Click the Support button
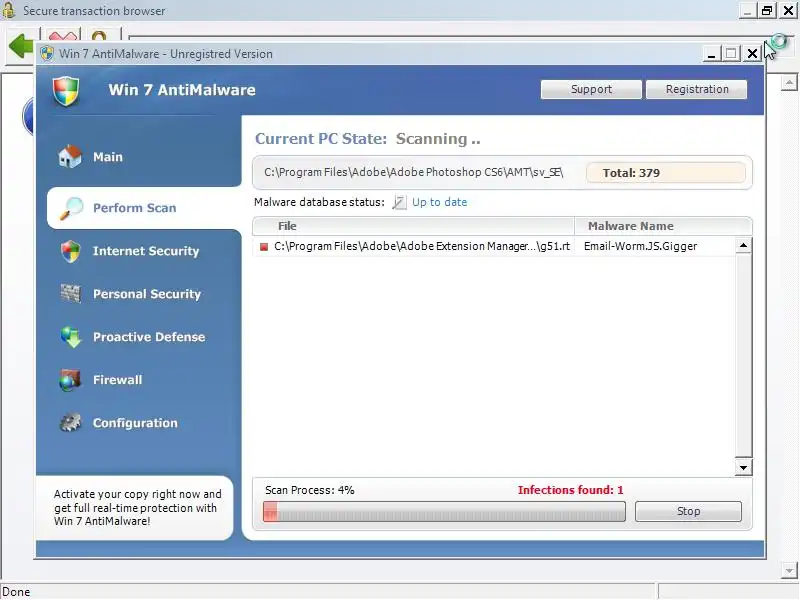Screen dimensions: 800x600 (591, 89)
